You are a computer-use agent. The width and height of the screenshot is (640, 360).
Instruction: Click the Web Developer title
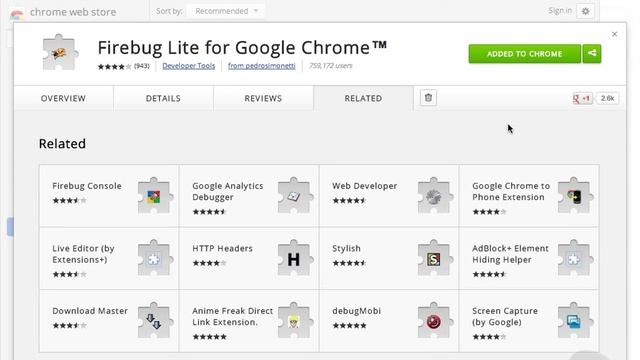[x=364, y=186]
